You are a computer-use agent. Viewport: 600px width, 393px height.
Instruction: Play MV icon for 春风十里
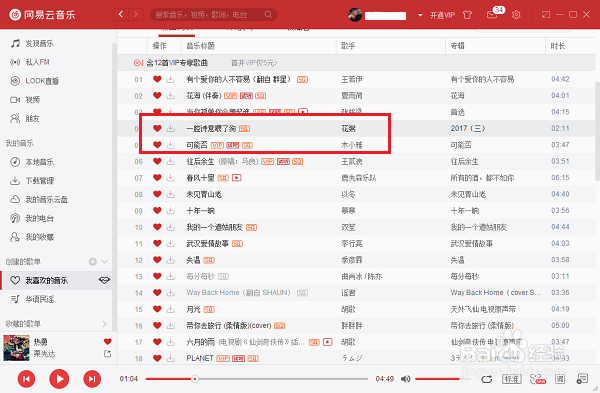[237, 178]
